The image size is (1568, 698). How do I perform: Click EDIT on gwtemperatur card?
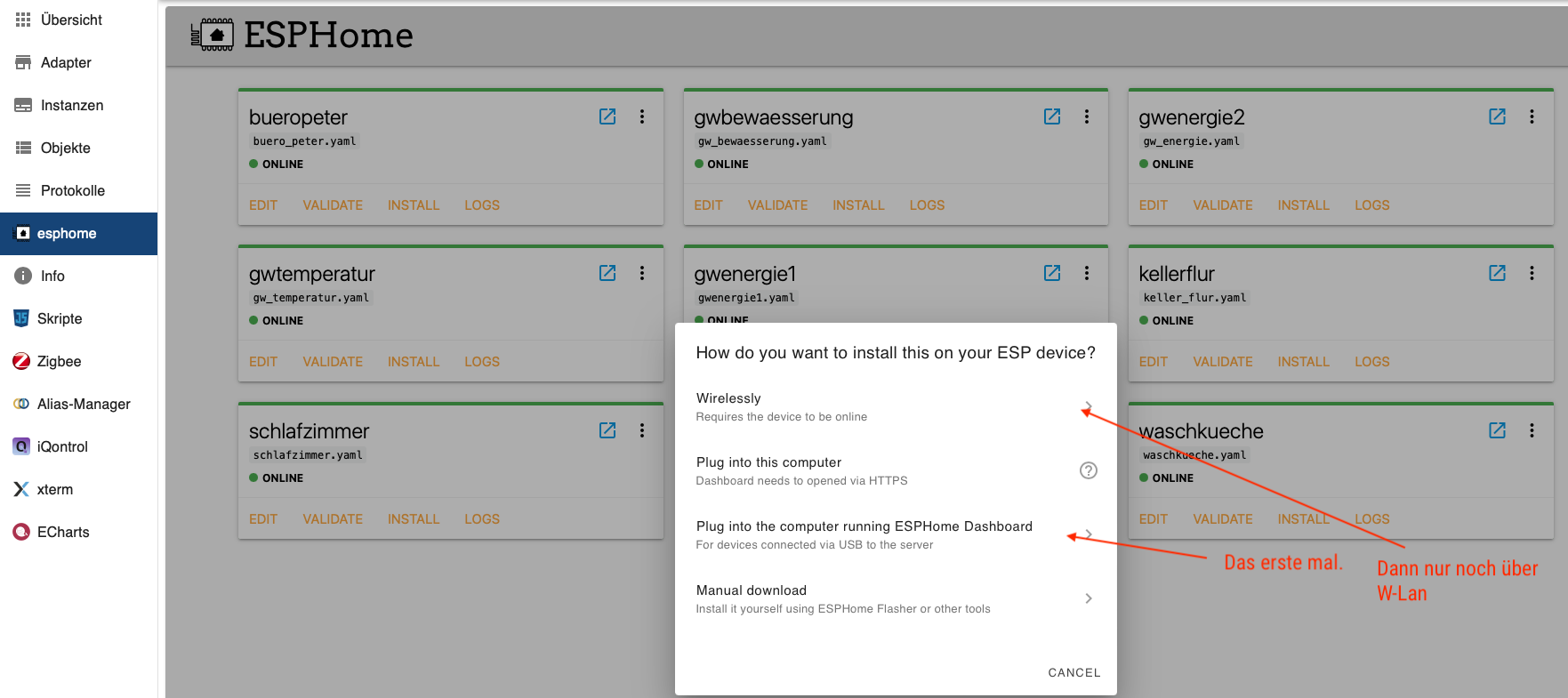click(x=263, y=362)
